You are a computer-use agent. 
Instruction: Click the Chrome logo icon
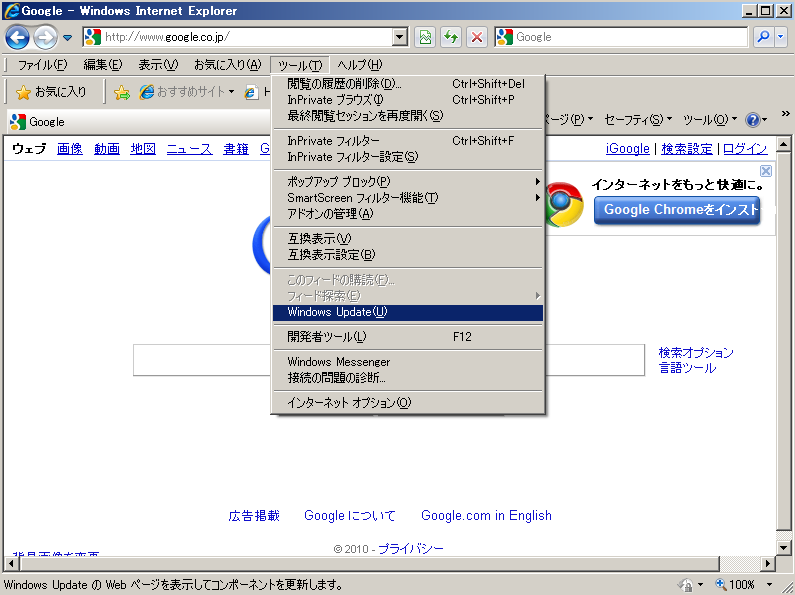[563, 204]
